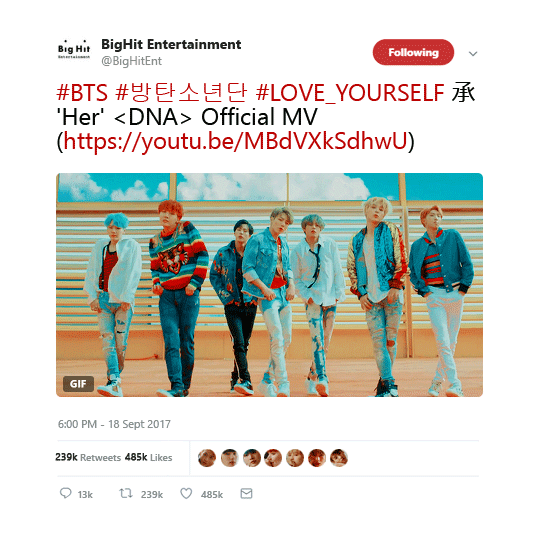Click the last liker avatar thumbnail
540x540 pixels.
pos(339,458)
